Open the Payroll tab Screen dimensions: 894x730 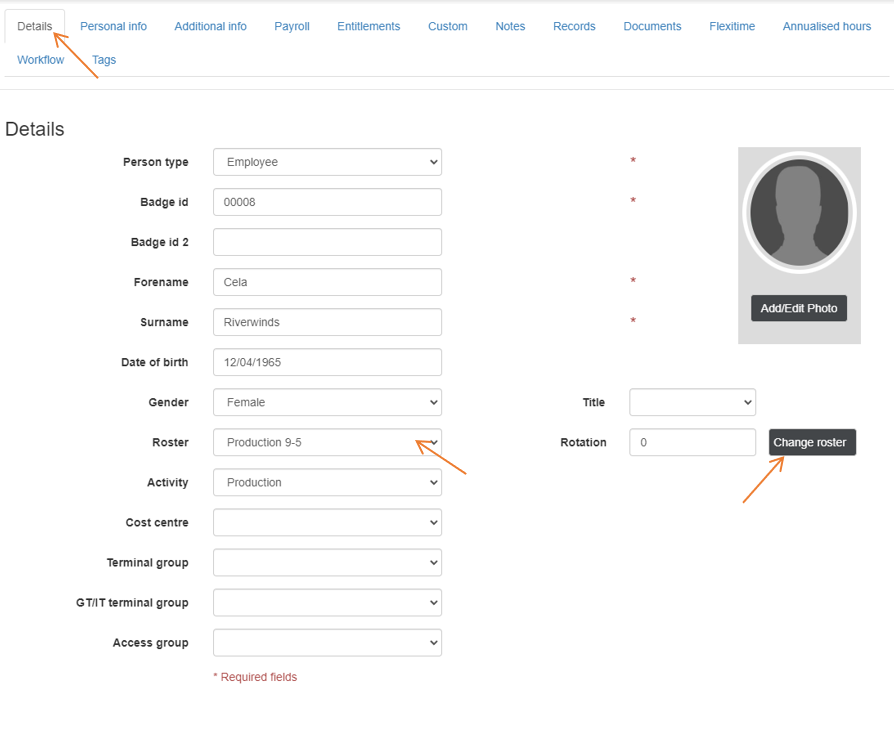pos(292,26)
